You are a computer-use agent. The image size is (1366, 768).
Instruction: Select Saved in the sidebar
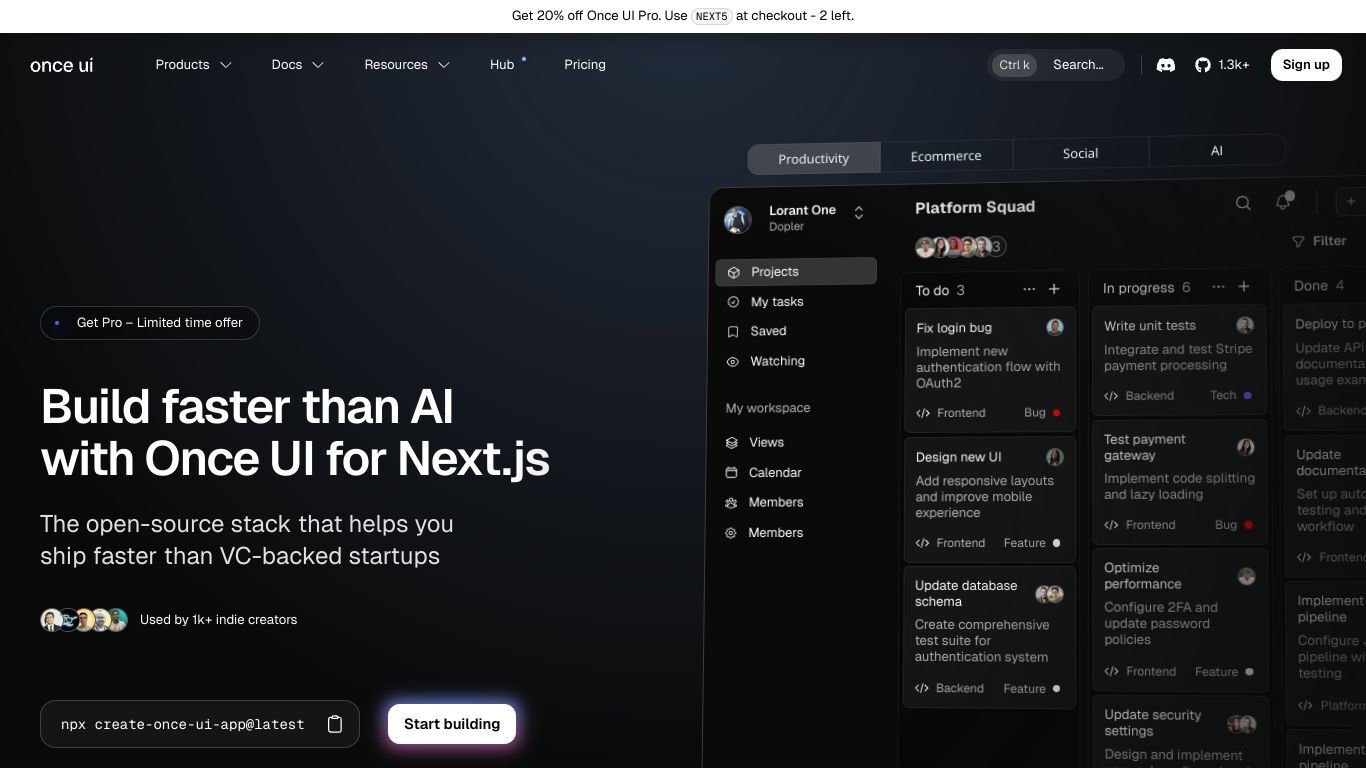tap(769, 331)
